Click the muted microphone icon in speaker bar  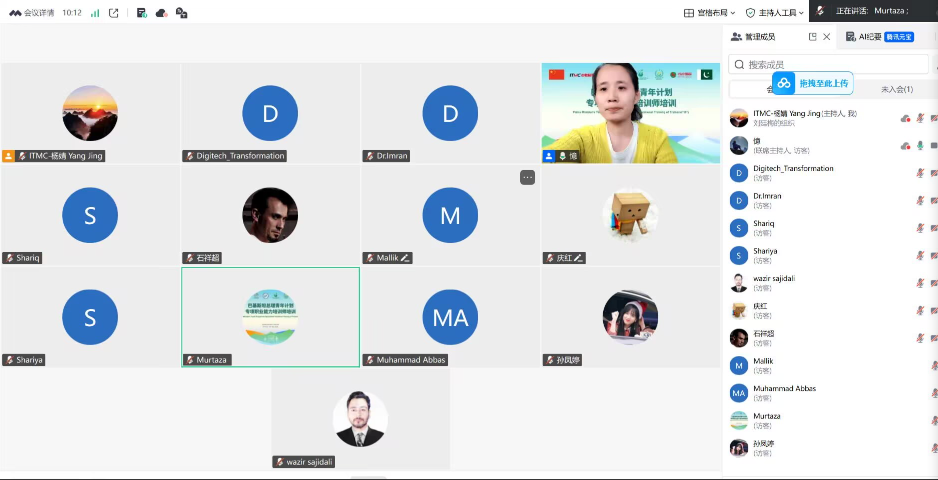point(820,12)
